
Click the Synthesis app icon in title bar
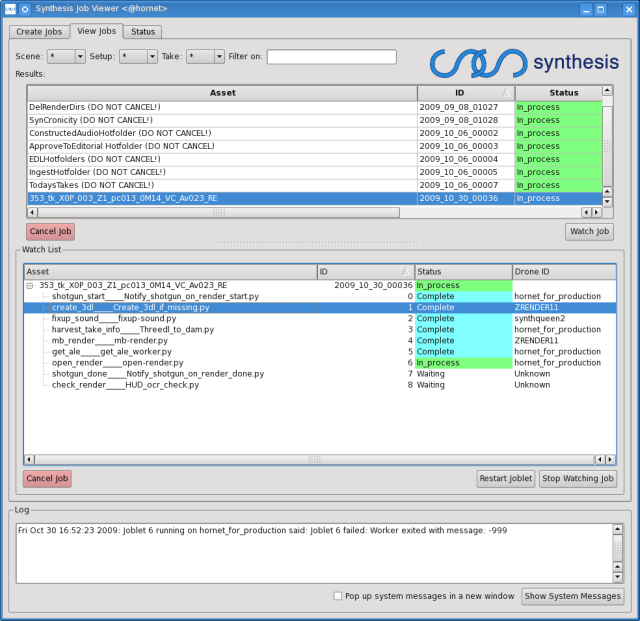[10, 9]
